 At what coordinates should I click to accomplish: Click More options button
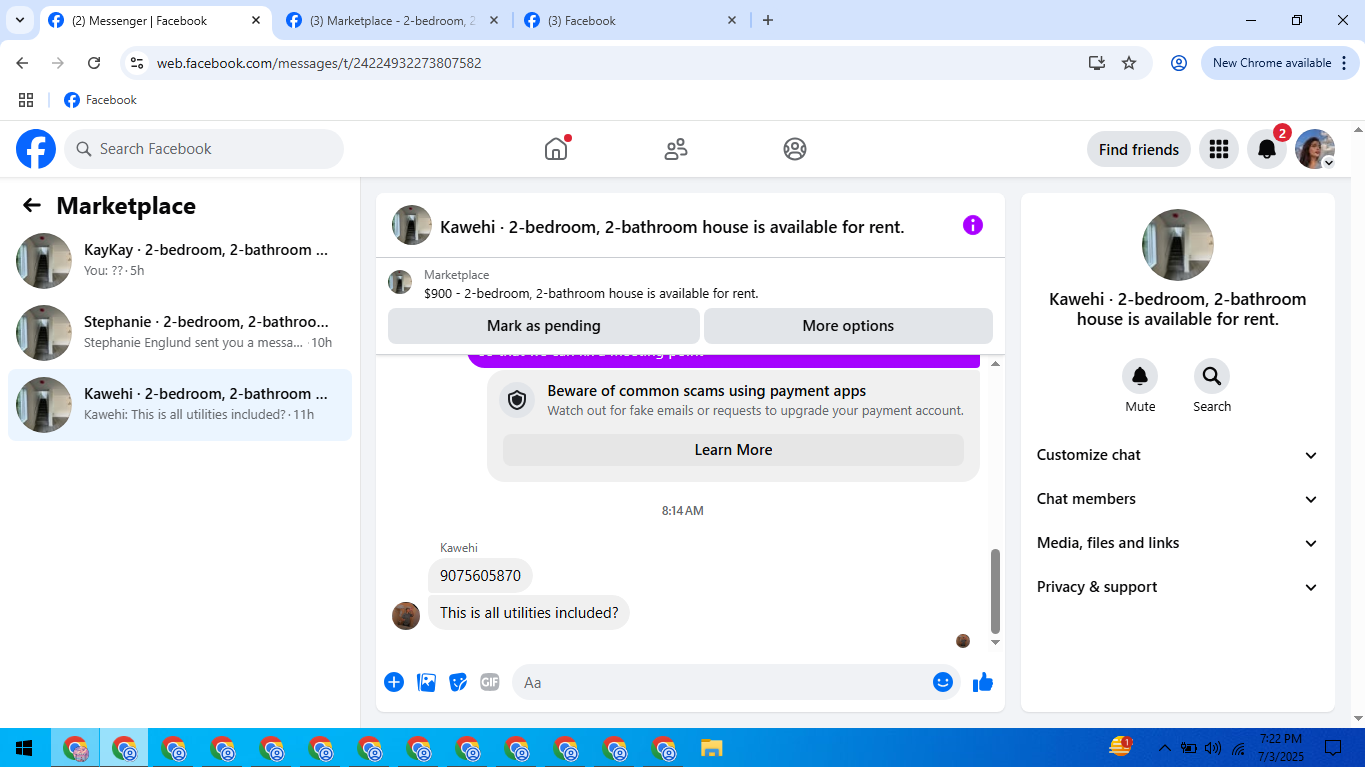848,326
